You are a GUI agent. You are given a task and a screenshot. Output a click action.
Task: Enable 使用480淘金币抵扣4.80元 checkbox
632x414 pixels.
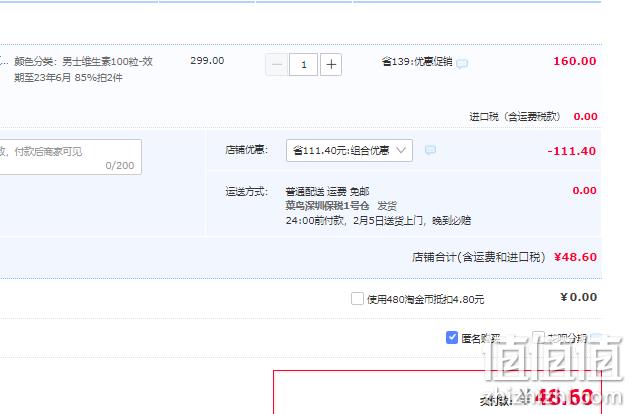[x=357, y=299]
